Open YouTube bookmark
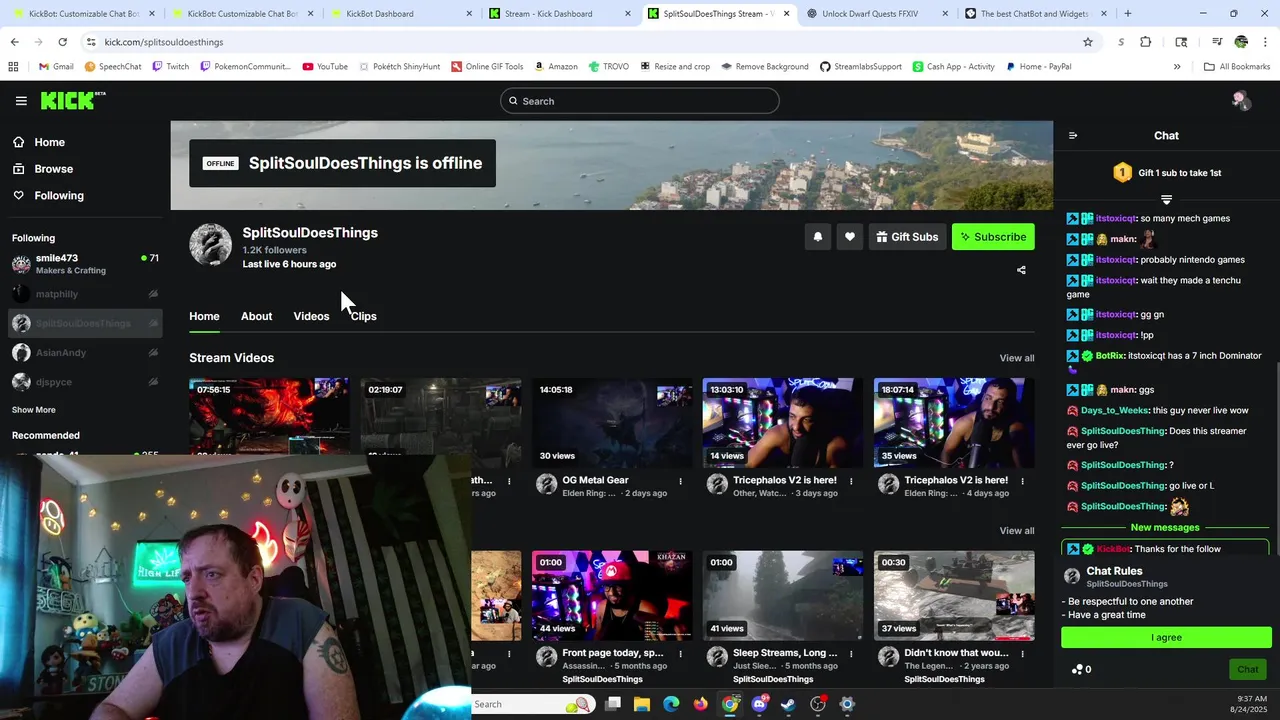 [x=325, y=67]
